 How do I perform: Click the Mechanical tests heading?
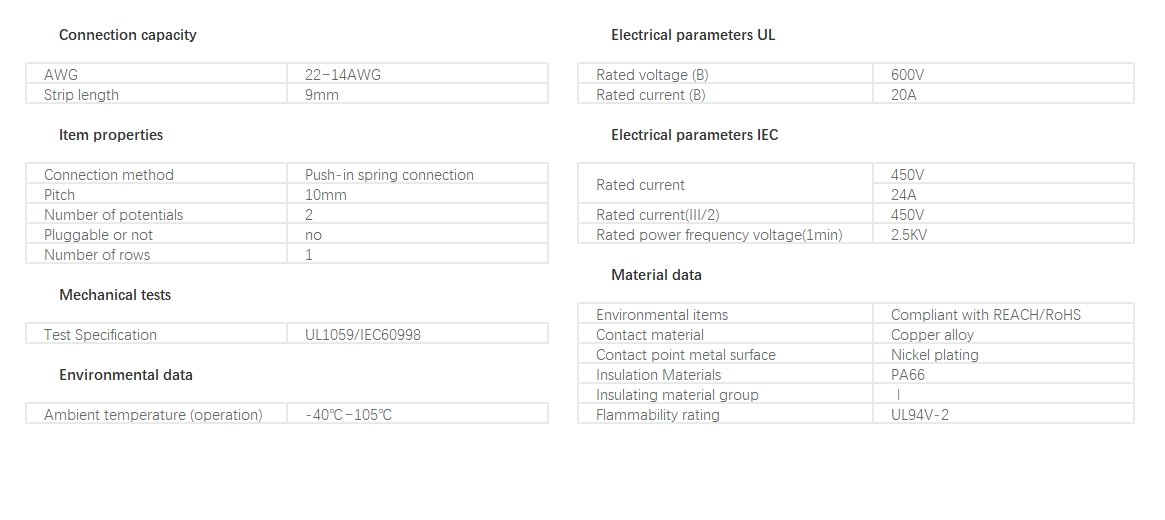(x=115, y=295)
